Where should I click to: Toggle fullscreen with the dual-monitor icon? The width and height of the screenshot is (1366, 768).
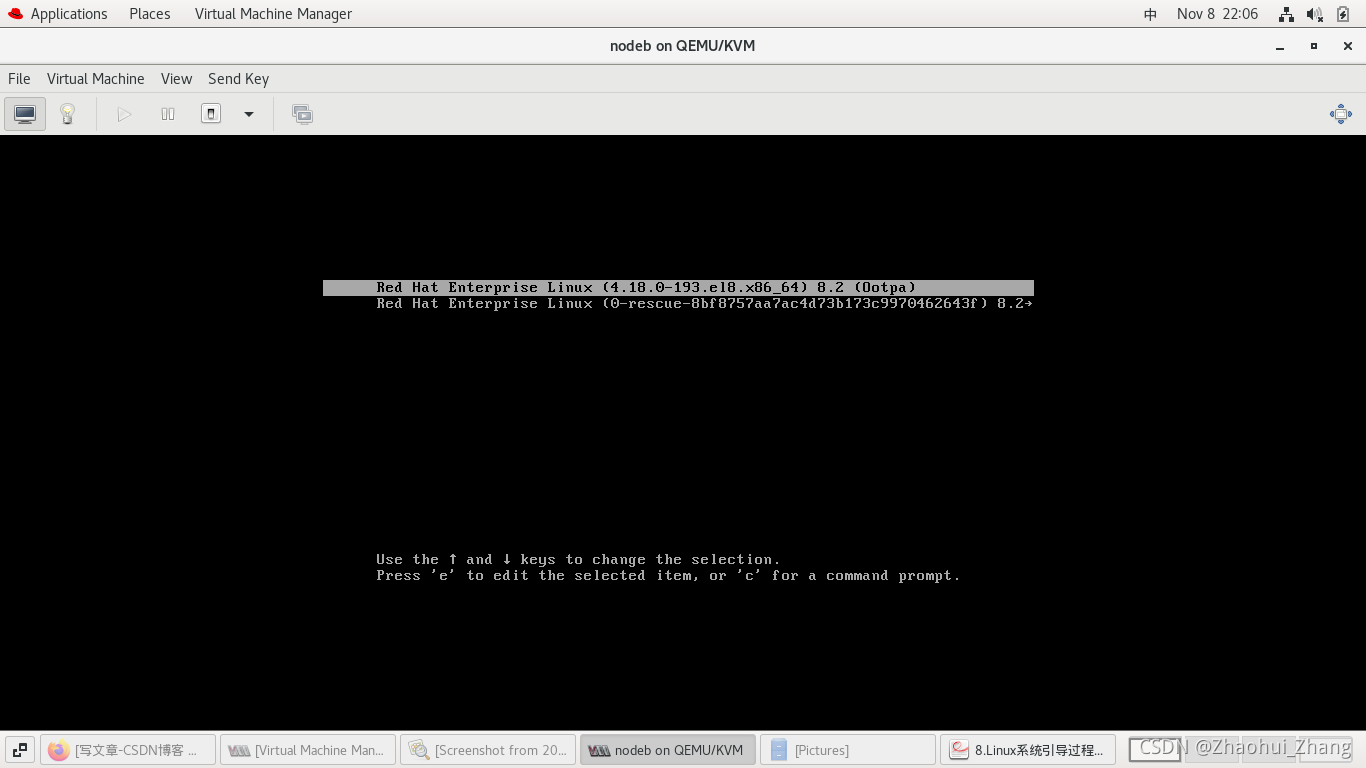[302, 113]
